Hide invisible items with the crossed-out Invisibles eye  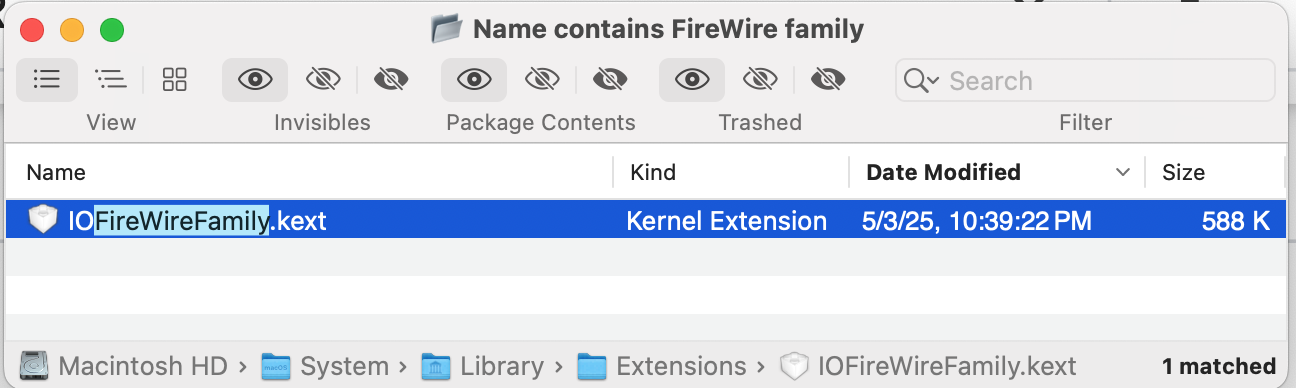[x=323, y=80]
